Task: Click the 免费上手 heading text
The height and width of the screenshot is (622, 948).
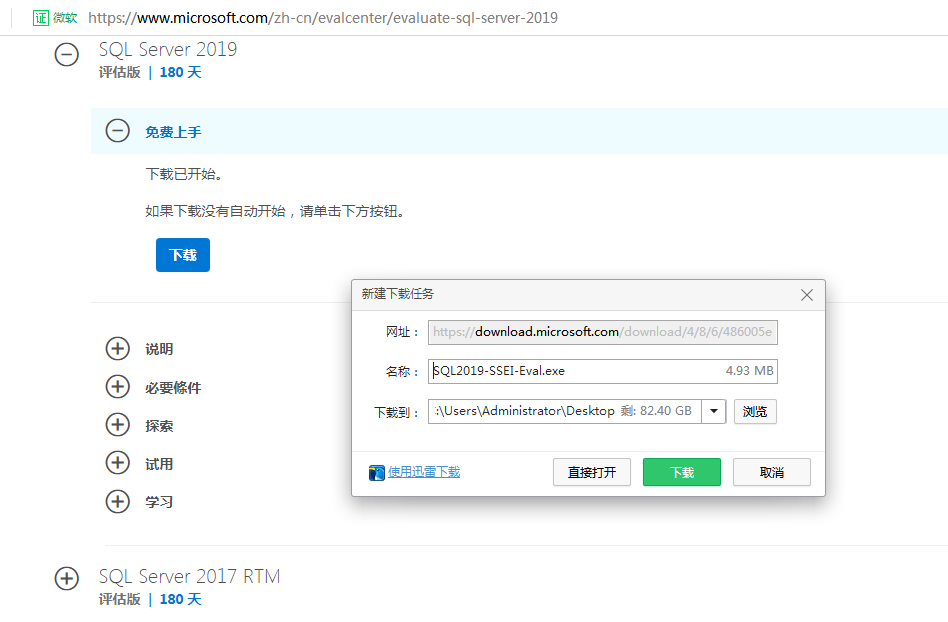Action: (173, 132)
